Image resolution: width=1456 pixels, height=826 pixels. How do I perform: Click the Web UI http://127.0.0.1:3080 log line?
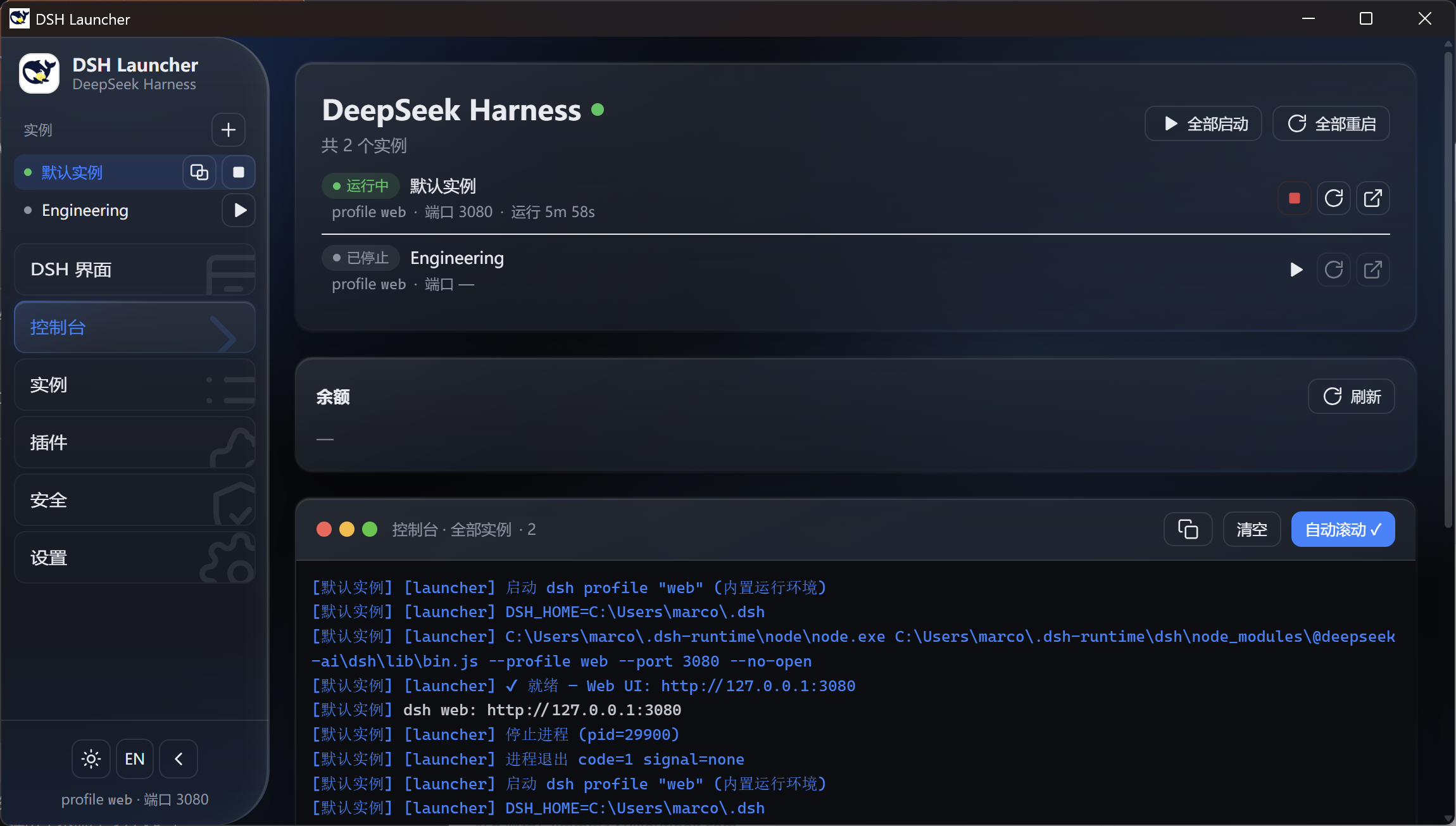click(584, 685)
